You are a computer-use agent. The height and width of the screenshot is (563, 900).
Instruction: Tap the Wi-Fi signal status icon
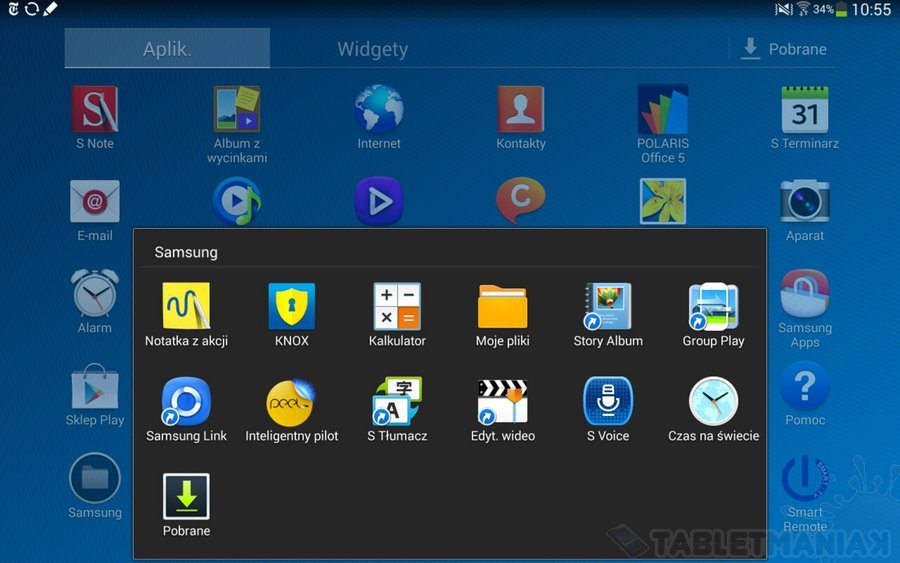[804, 9]
